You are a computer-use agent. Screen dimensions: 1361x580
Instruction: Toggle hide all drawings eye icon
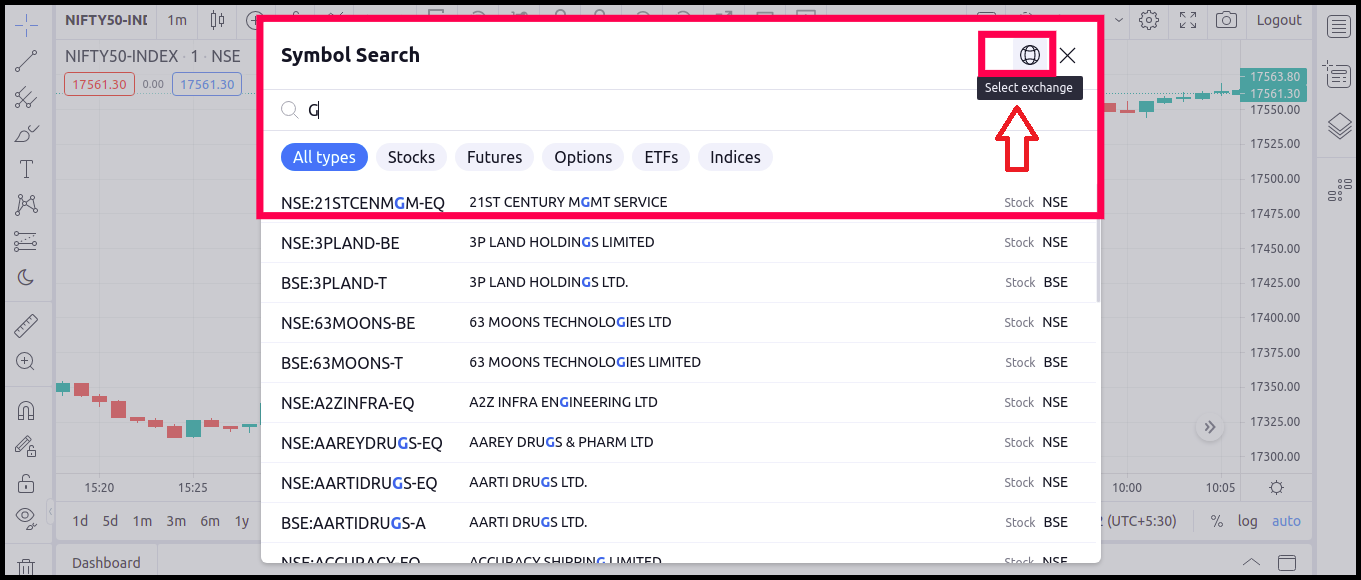26,516
